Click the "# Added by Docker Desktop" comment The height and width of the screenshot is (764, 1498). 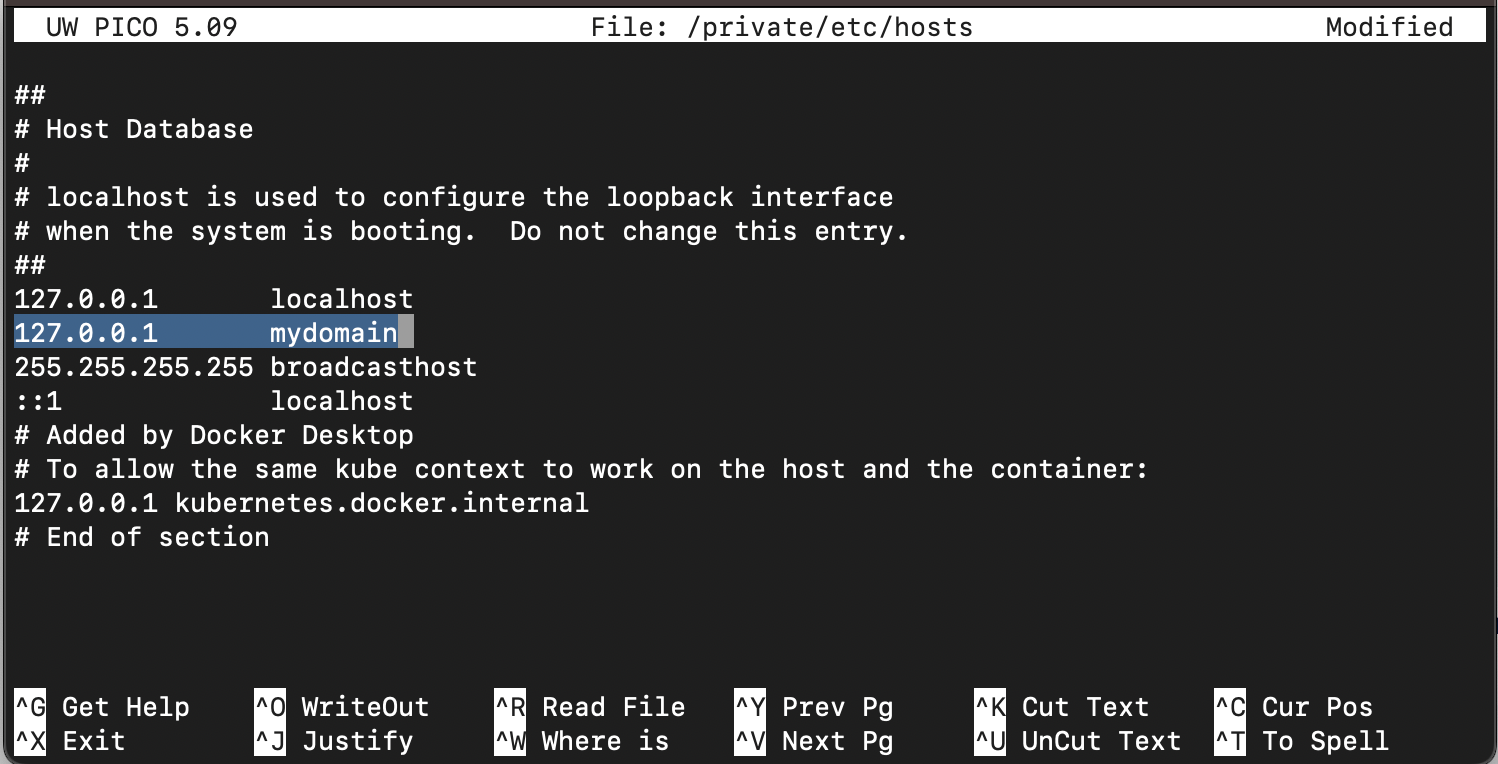[214, 435]
